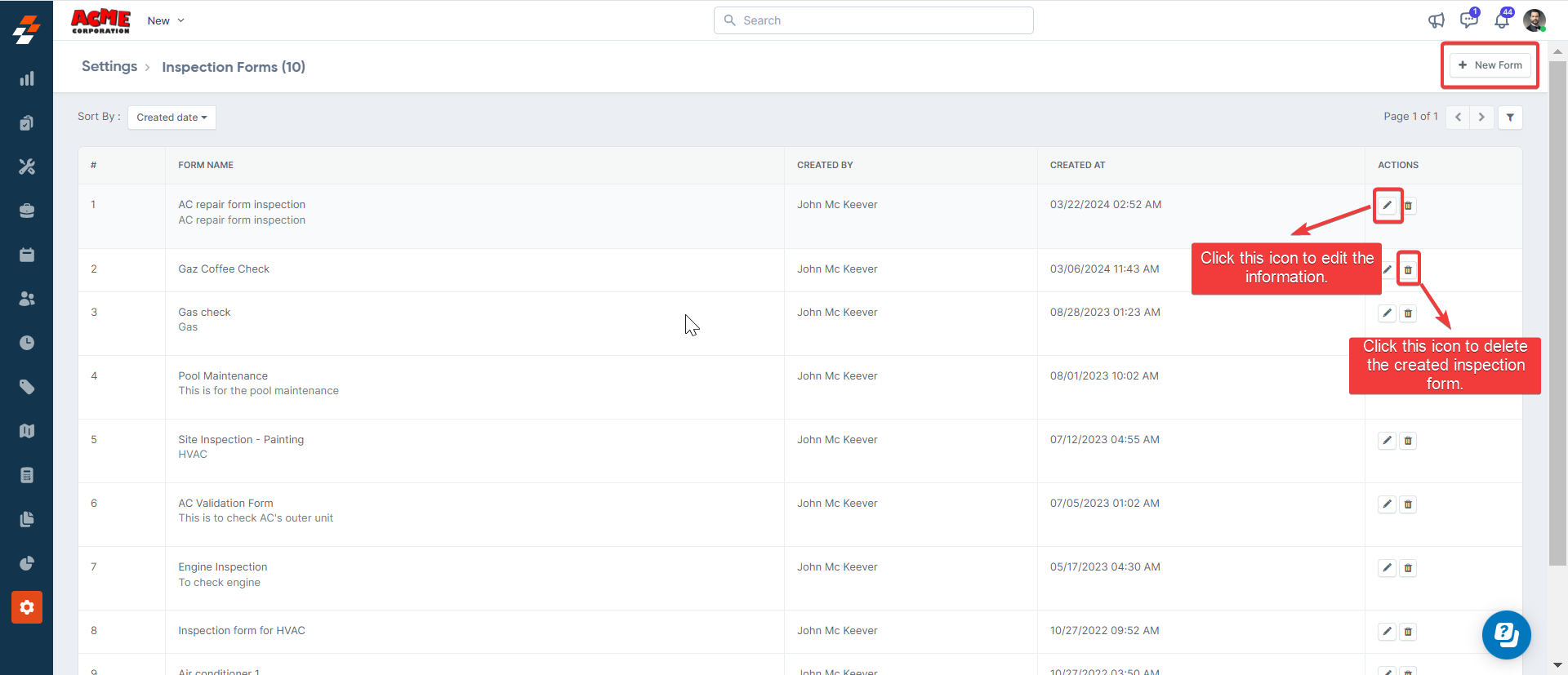Open the dashboard bar chart icon
Screen dimensions: 1568x675
coord(27,79)
